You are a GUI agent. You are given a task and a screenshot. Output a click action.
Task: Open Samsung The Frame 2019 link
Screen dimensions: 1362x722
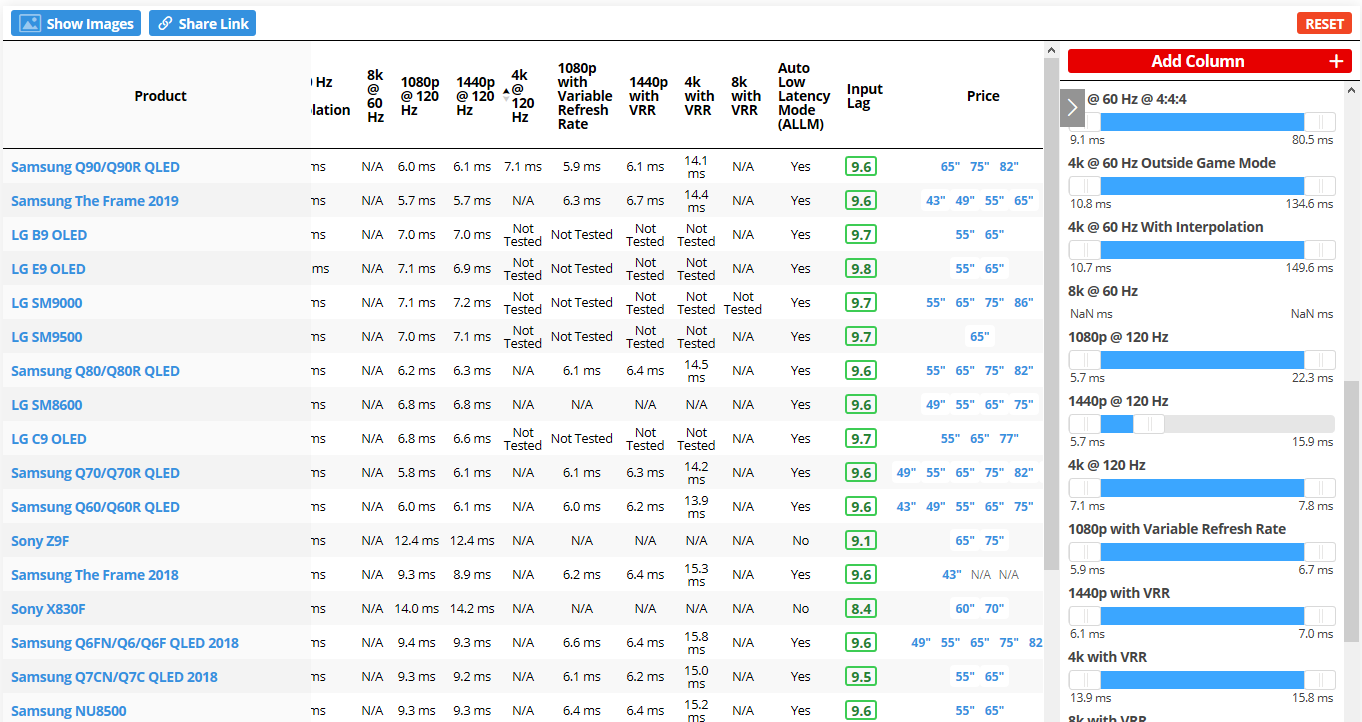tap(95, 201)
